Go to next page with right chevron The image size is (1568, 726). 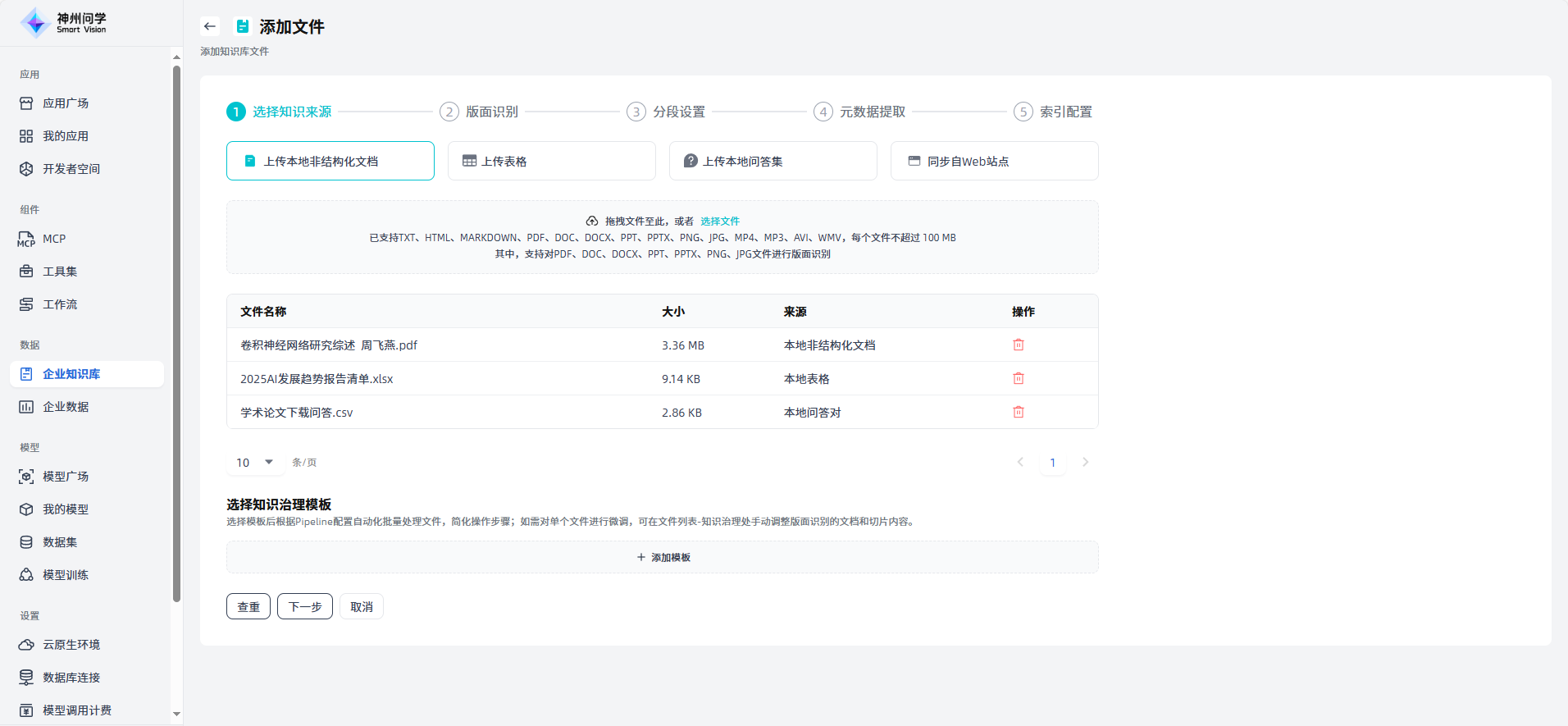[1085, 463]
